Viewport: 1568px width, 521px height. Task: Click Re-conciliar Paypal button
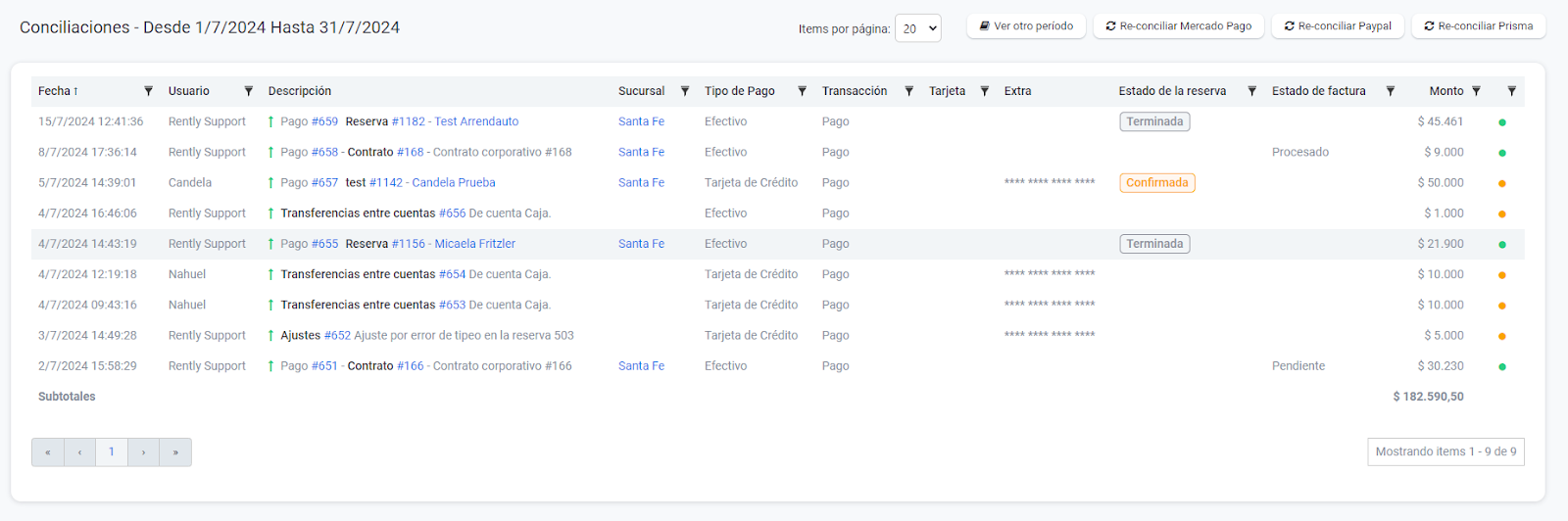click(1338, 26)
